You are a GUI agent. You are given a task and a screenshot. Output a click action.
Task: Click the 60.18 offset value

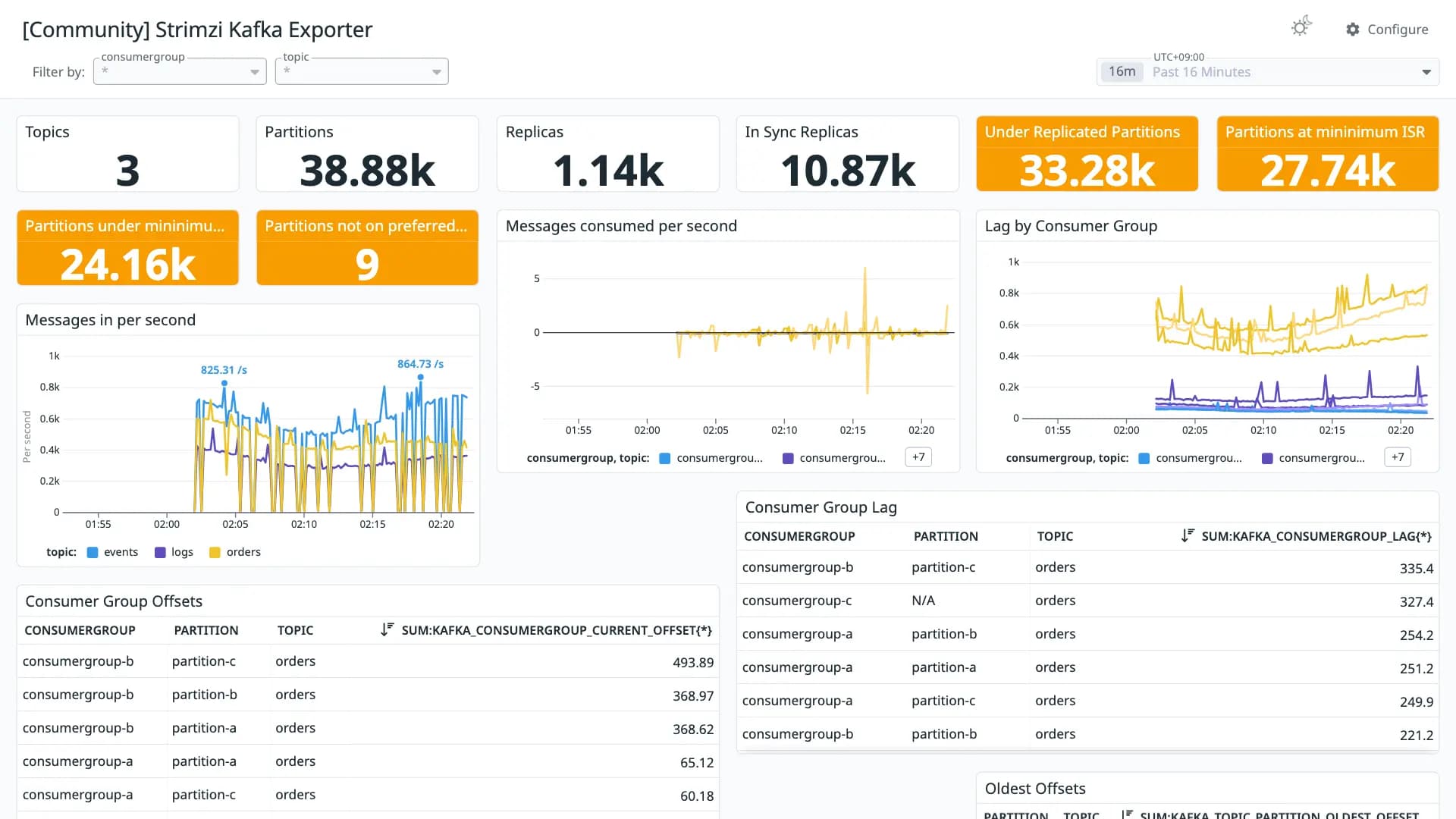697,795
